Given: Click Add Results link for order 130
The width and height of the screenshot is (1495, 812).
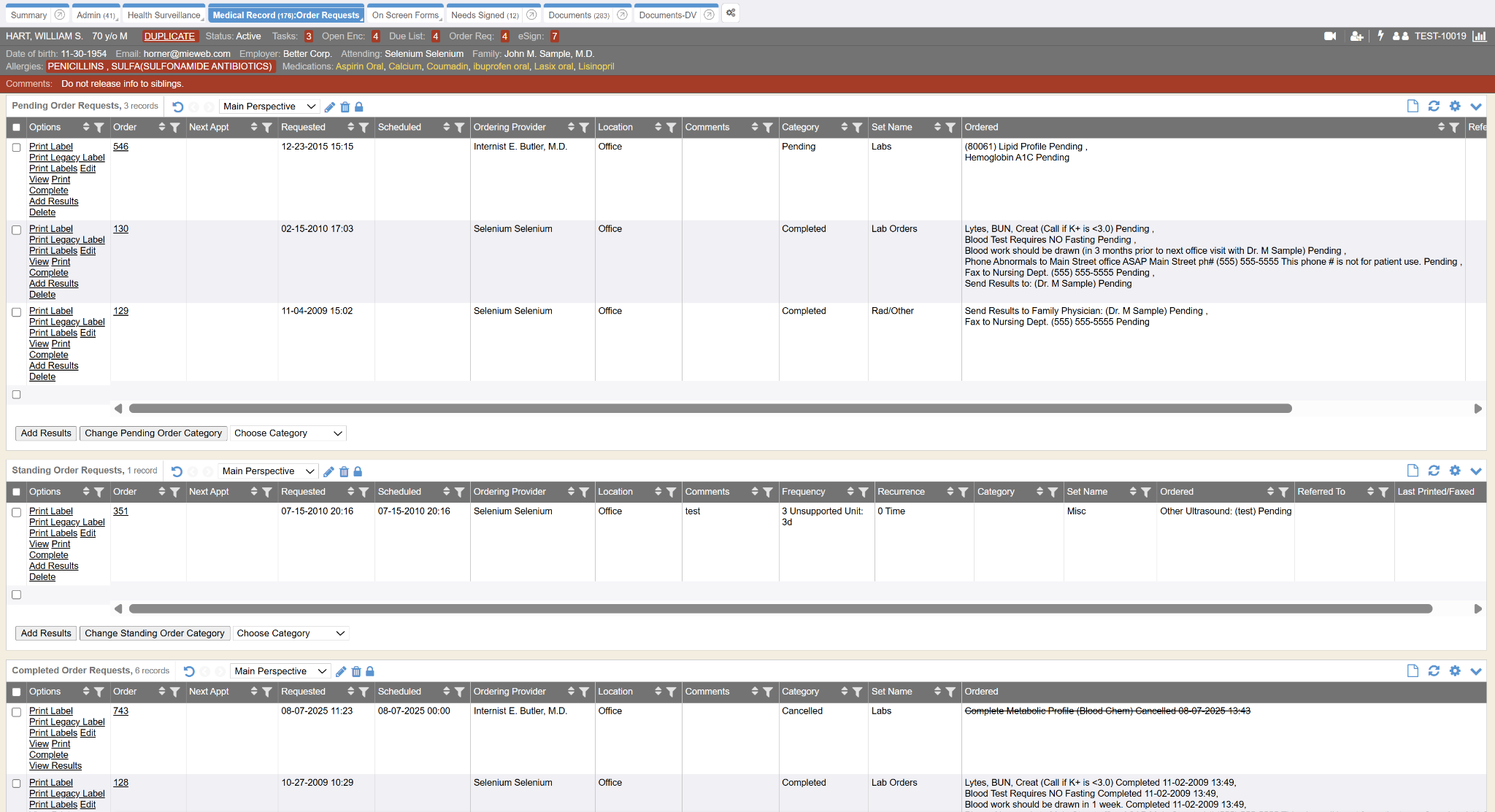Looking at the screenshot, I should 53,284.
